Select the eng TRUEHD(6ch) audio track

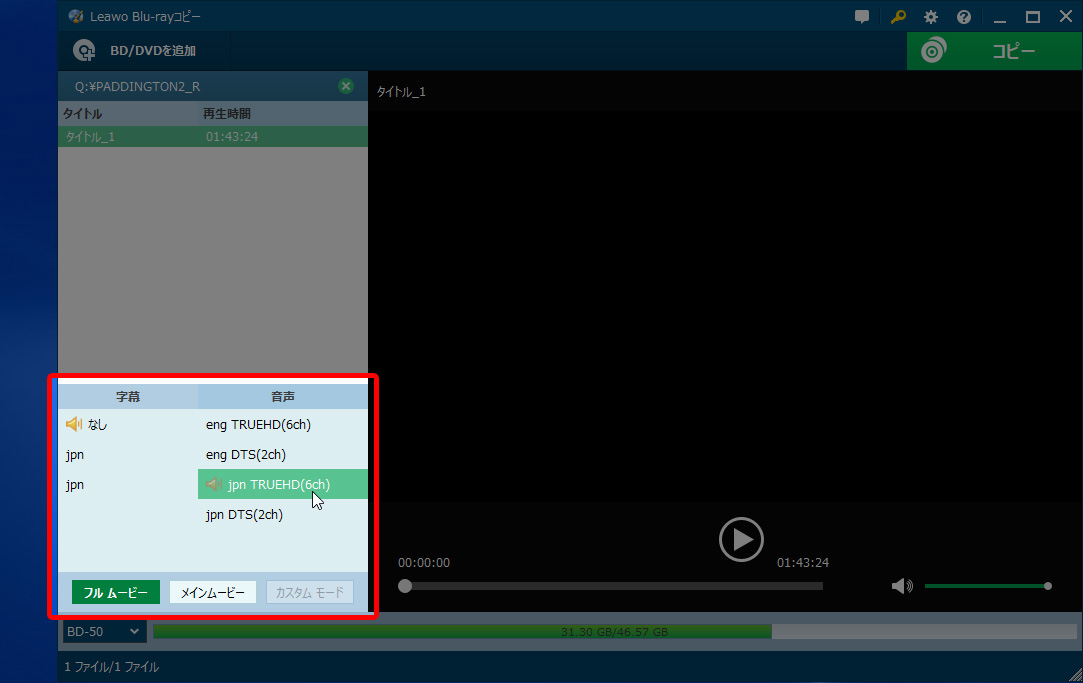(258, 425)
